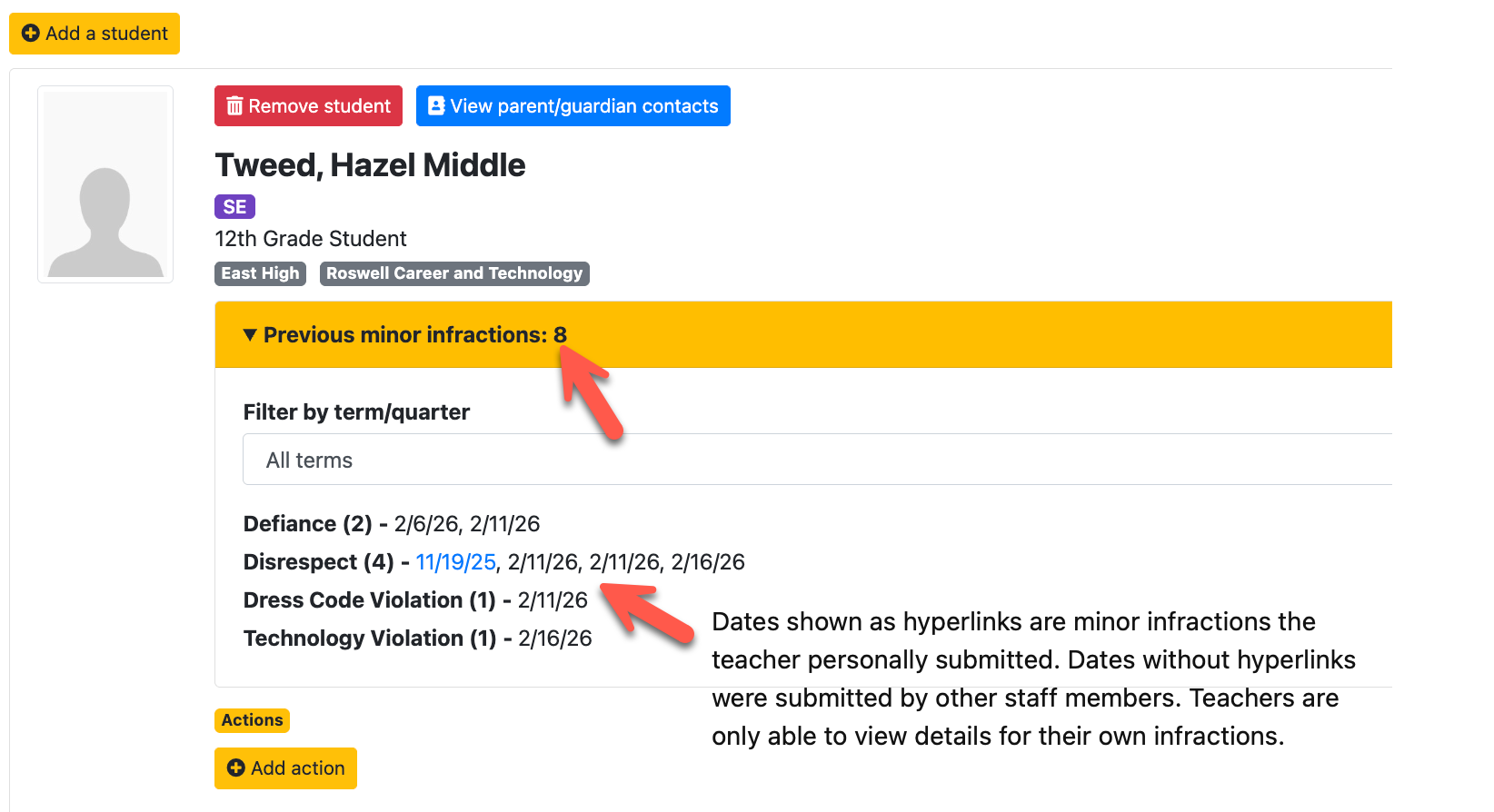This screenshot has width=1494, height=812.
Task: Click the student profile photo placeholder
Action: (105, 184)
